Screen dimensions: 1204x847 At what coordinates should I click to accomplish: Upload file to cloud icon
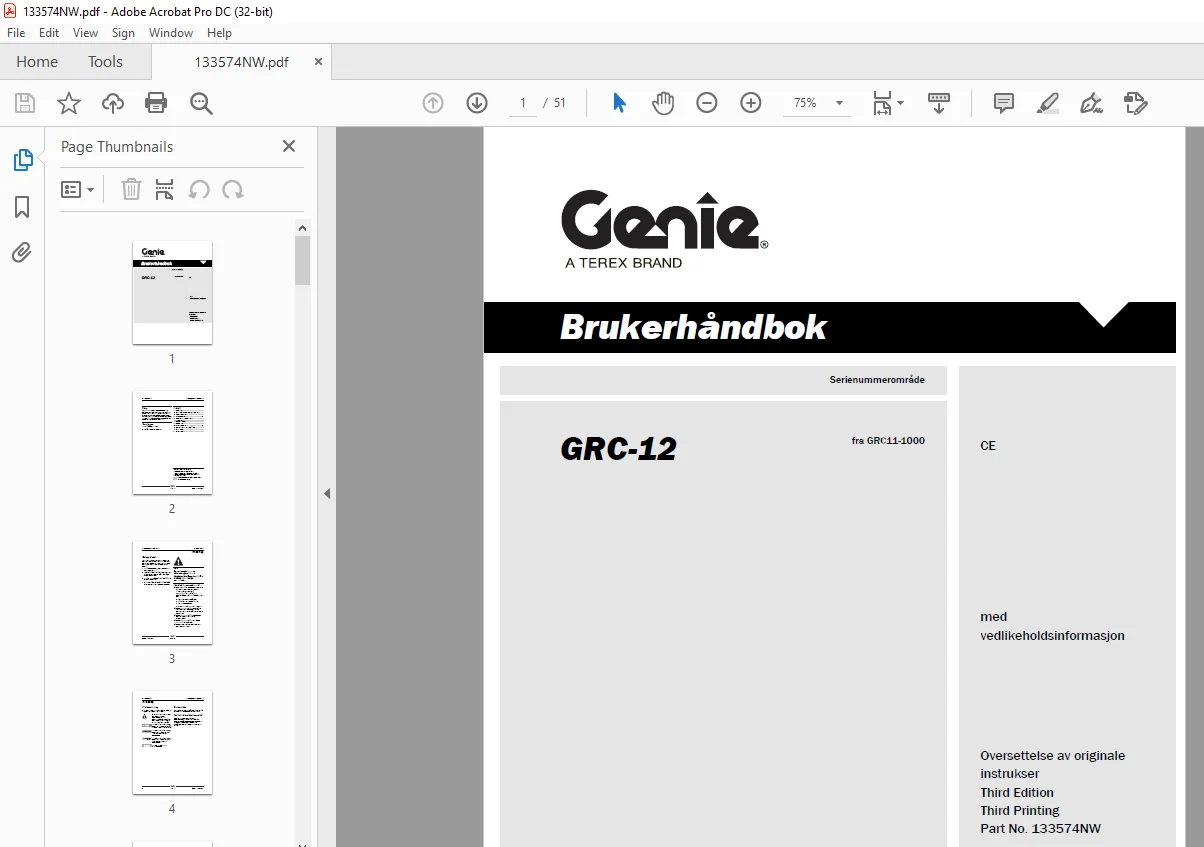[113, 103]
